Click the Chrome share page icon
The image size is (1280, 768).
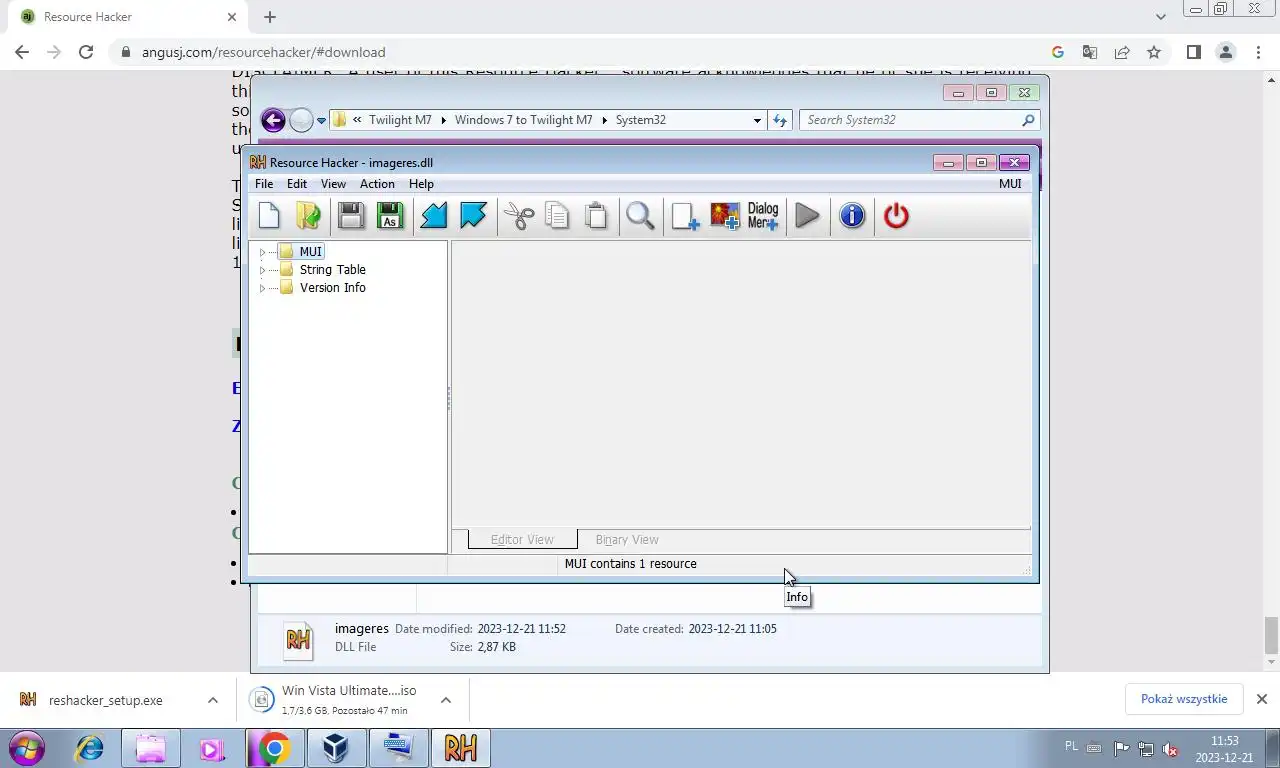tap(1122, 52)
